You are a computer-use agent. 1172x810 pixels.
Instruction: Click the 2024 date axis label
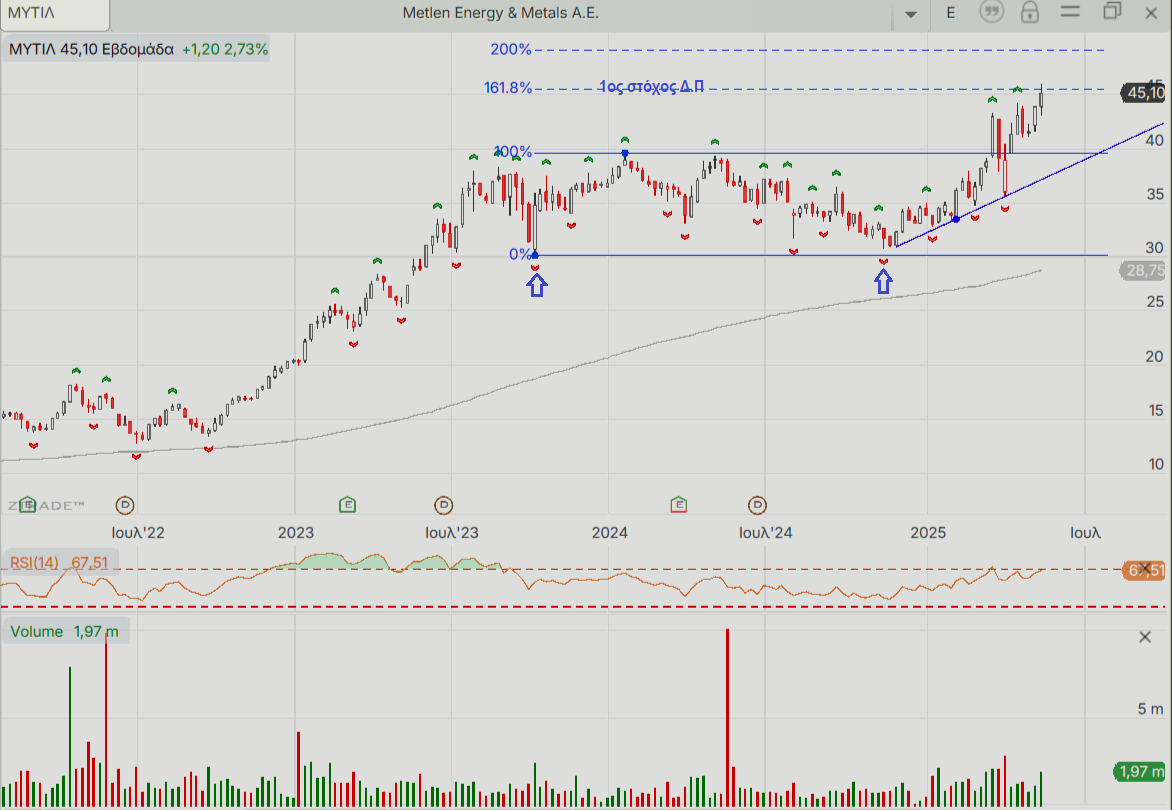[610, 533]
